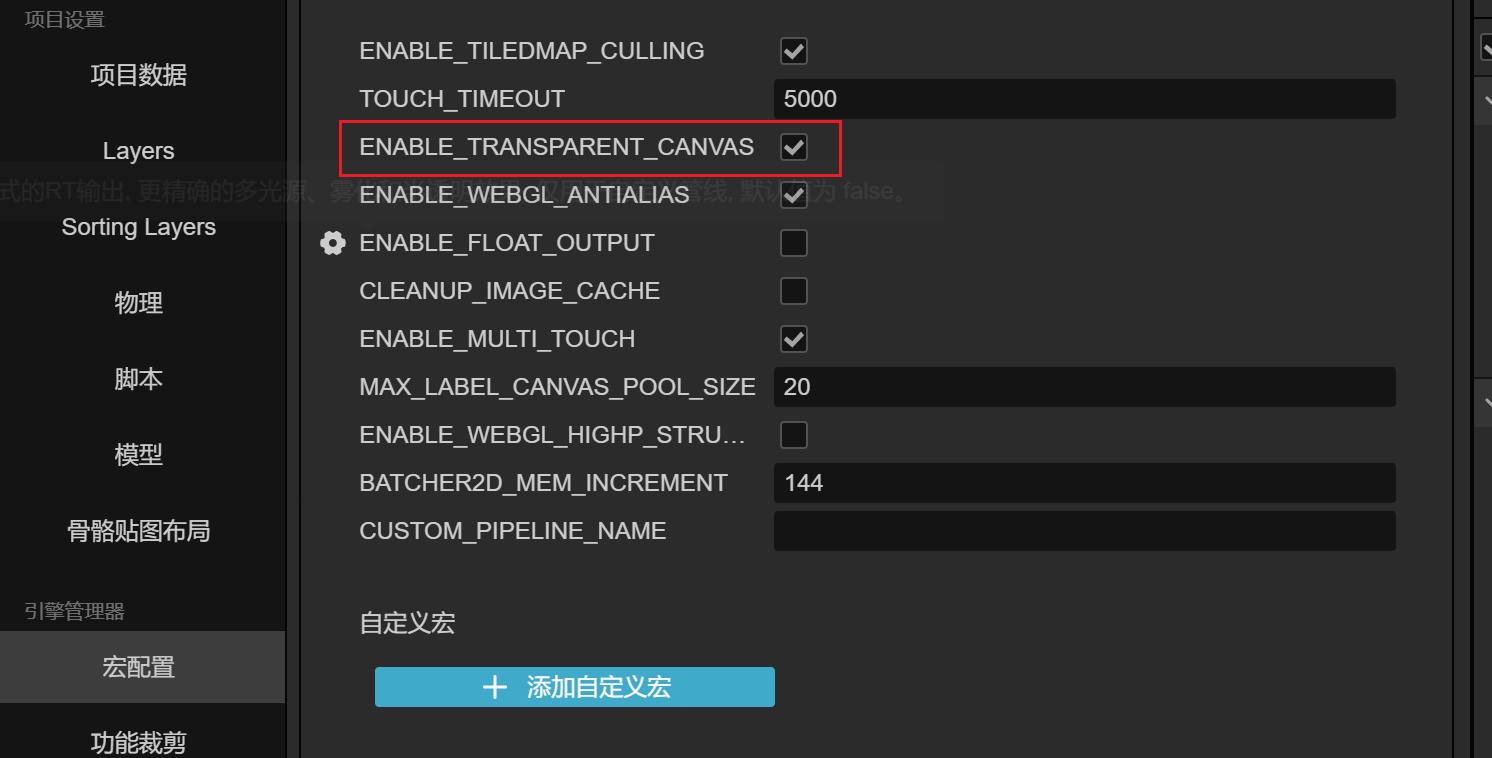Toggle the ENABLE_WEBGL_ANTIALIAS checkbox
Viewport: 1492px width, 758px height.
coord(794,195)
